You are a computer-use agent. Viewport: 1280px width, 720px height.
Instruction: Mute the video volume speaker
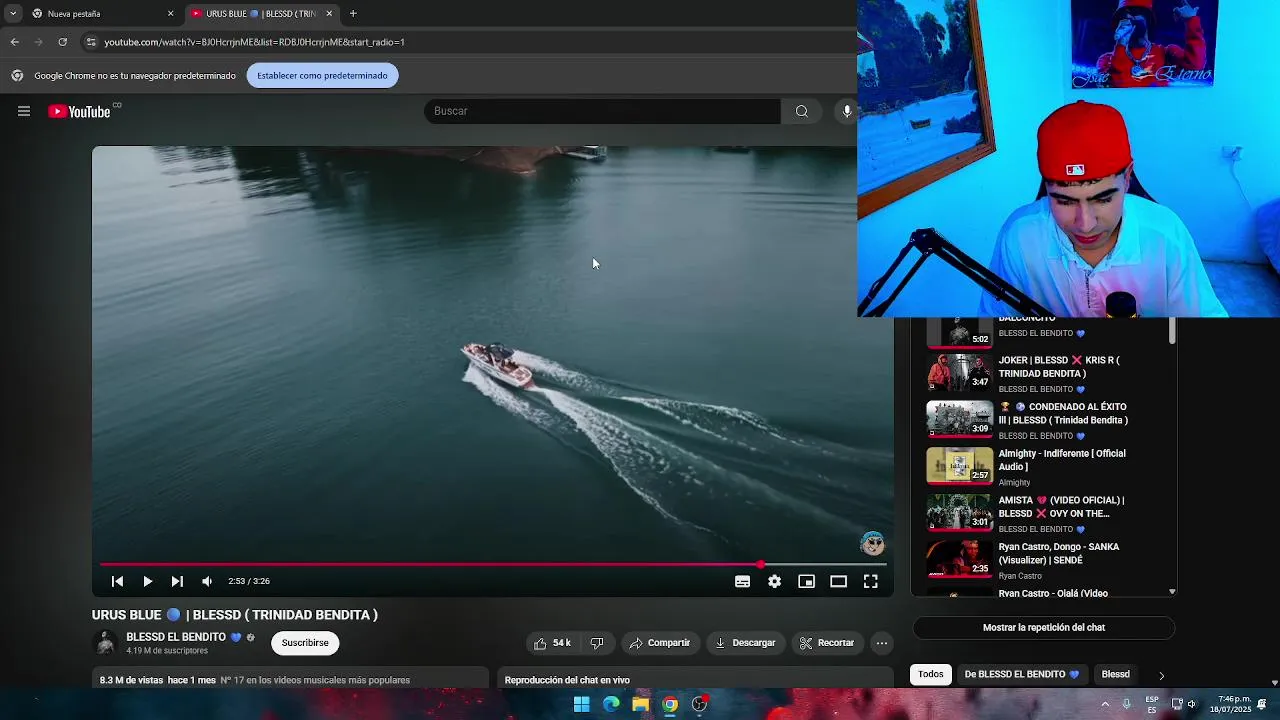(x=207, y=581)
